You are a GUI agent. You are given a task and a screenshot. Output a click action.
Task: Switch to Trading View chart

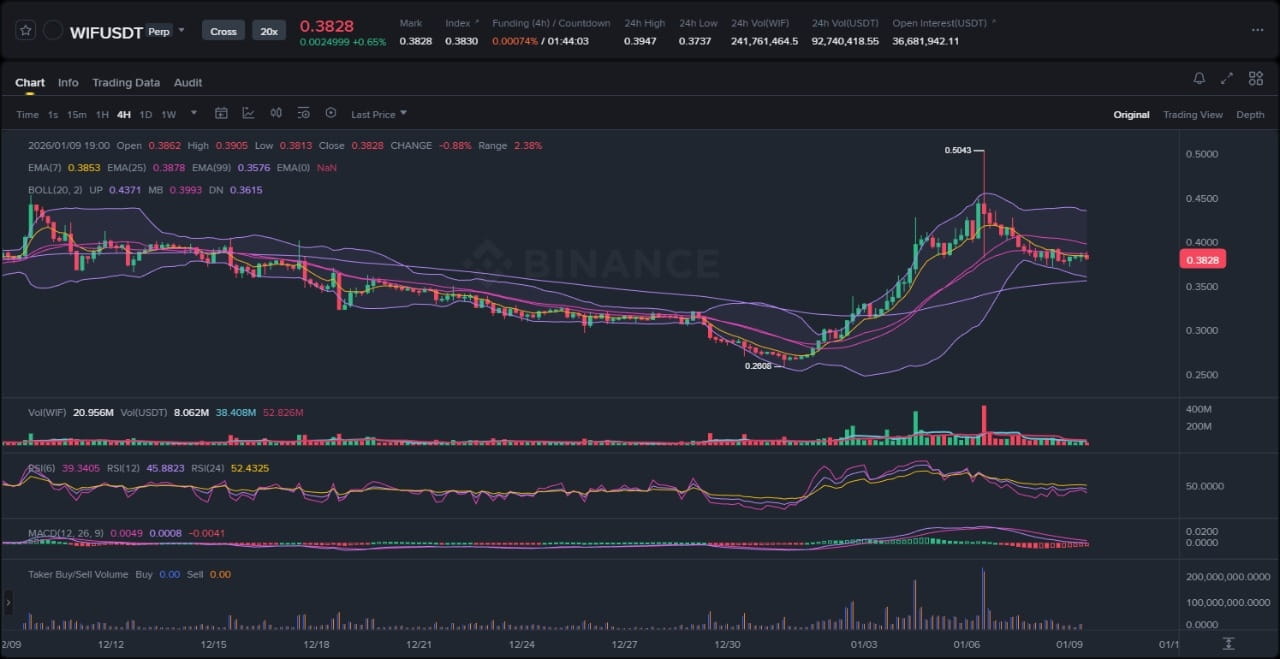pyautogui.click(x=1193, y=114)
